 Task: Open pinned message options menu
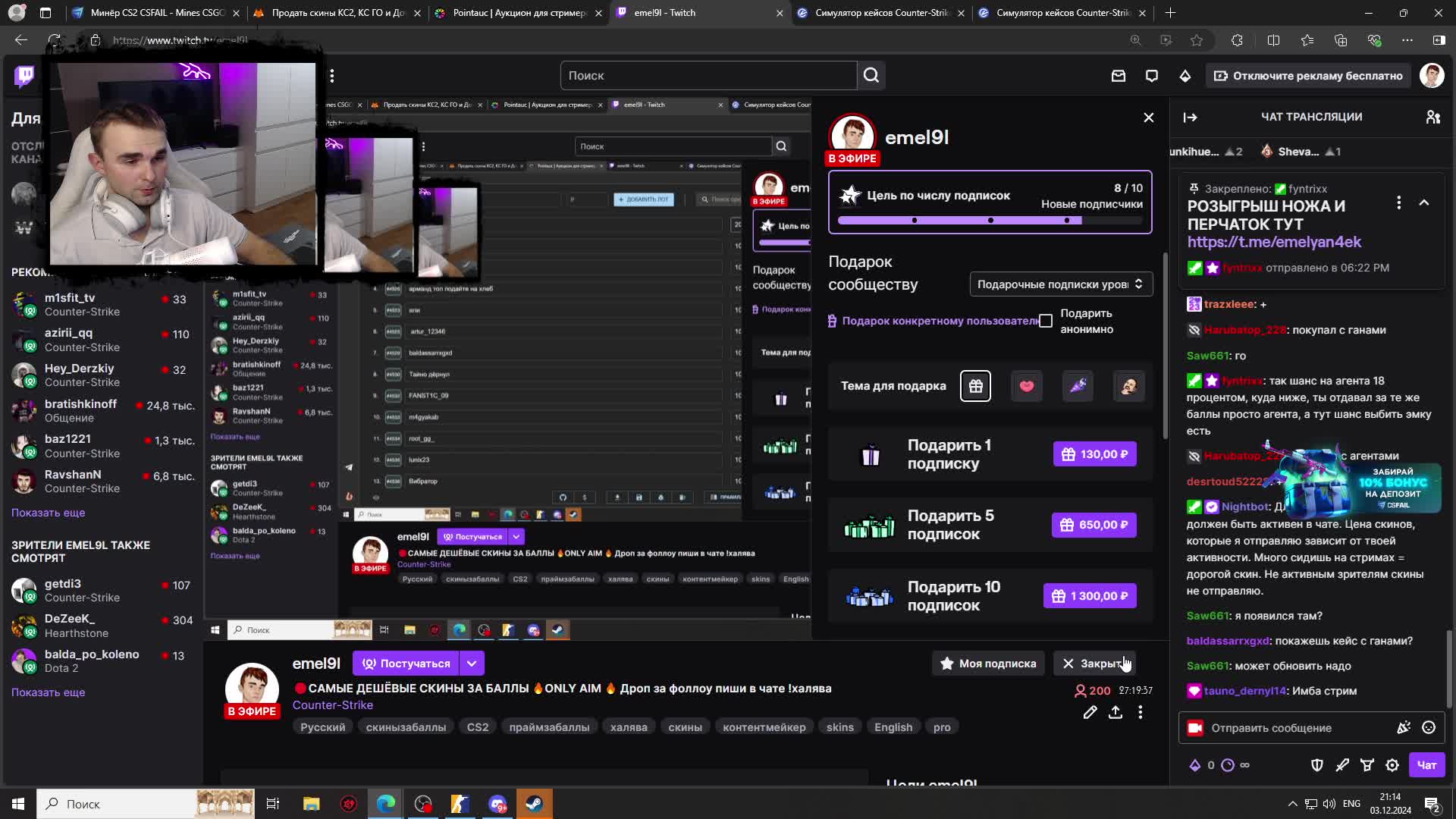[x=1399, y=202]
